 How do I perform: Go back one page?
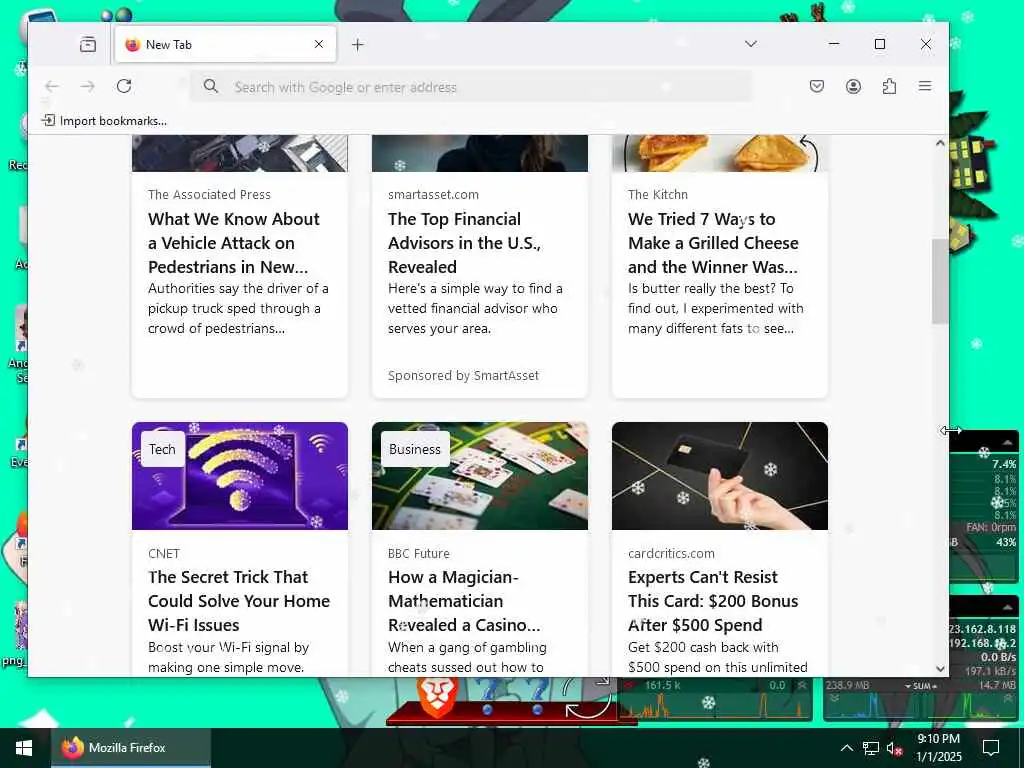[x=52, y=86]
